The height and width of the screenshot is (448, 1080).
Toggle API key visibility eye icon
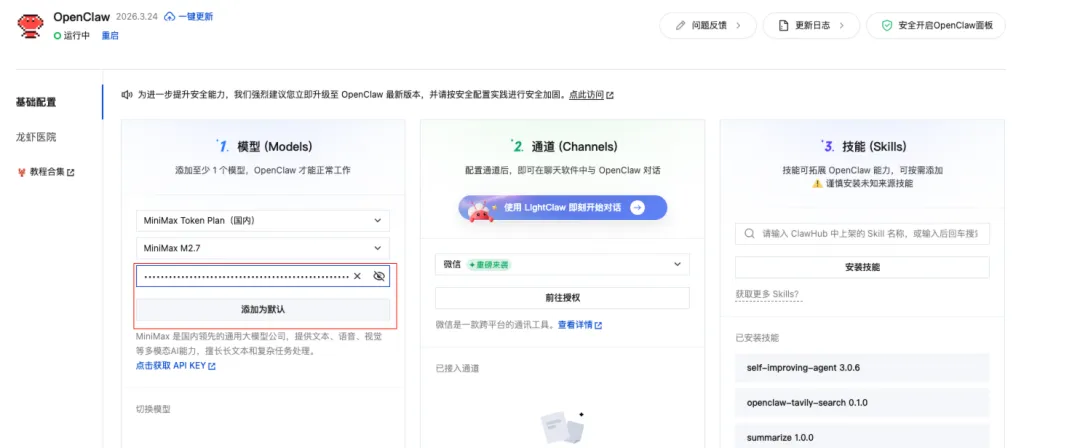379,276
